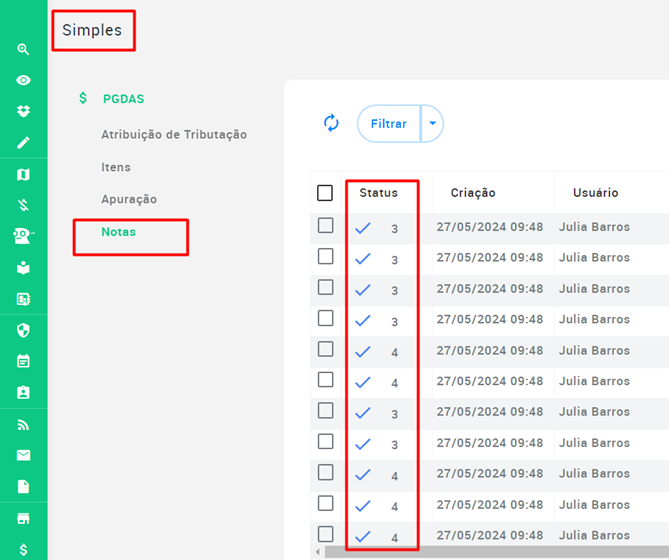
Task: Open the Dropbox-style box icon in sidebar
Action: click(23, 111)
